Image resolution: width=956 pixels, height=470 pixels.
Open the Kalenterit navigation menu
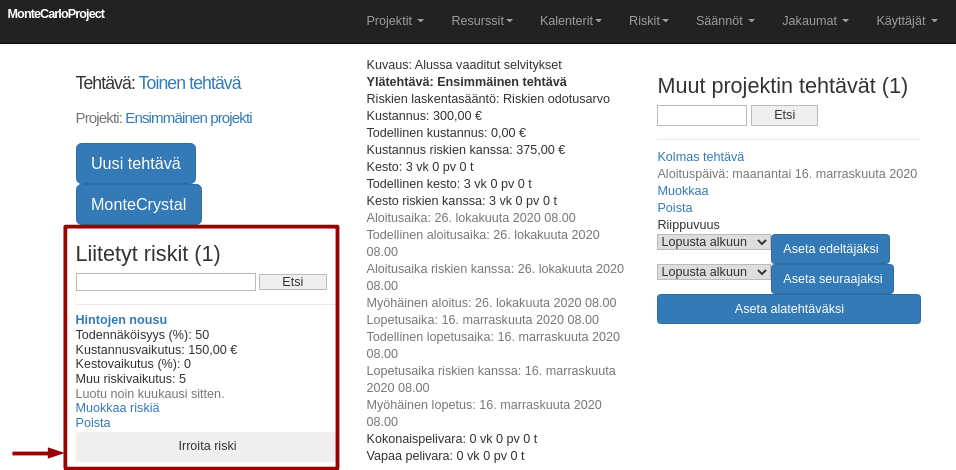tap(573, 20)
